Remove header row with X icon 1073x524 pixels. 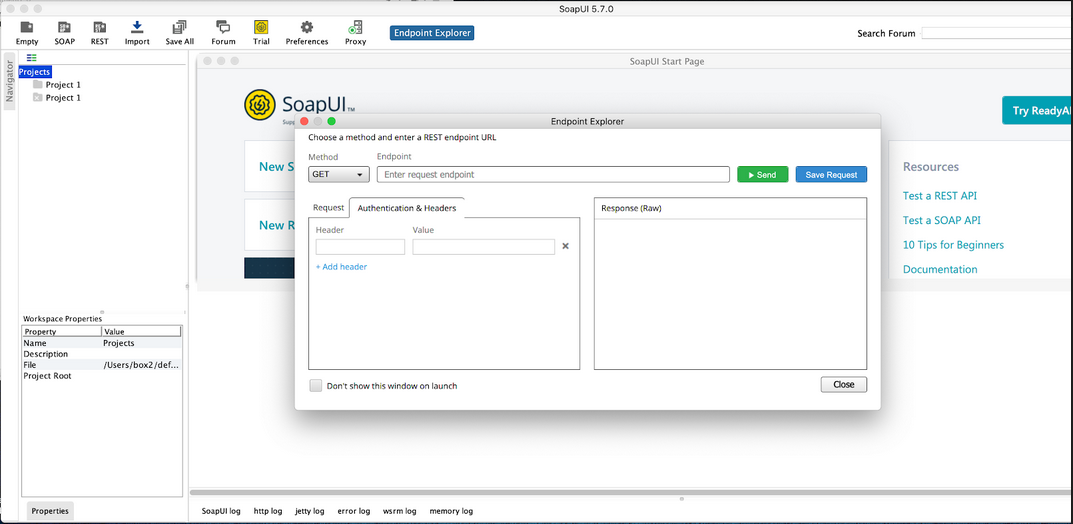[x=565, y=246]
